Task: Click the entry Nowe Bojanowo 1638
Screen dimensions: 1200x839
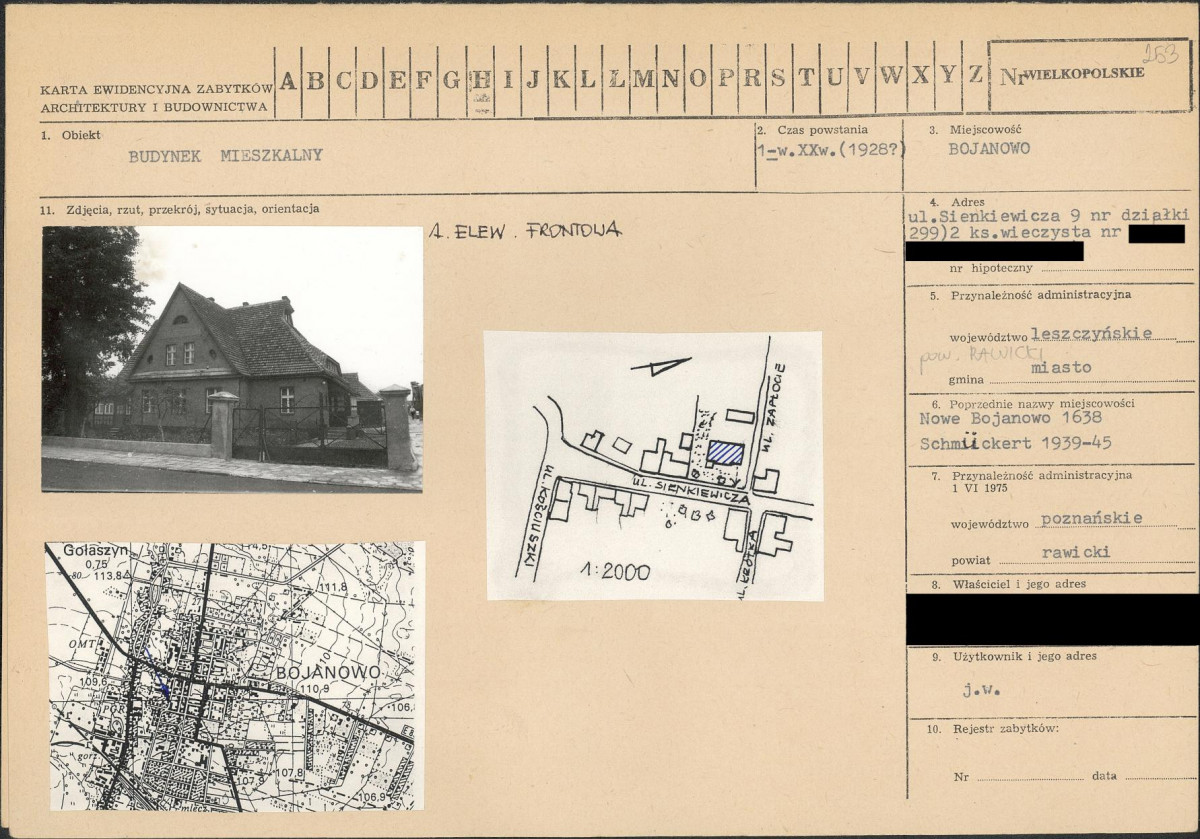Action: [x=1011, y=420]
